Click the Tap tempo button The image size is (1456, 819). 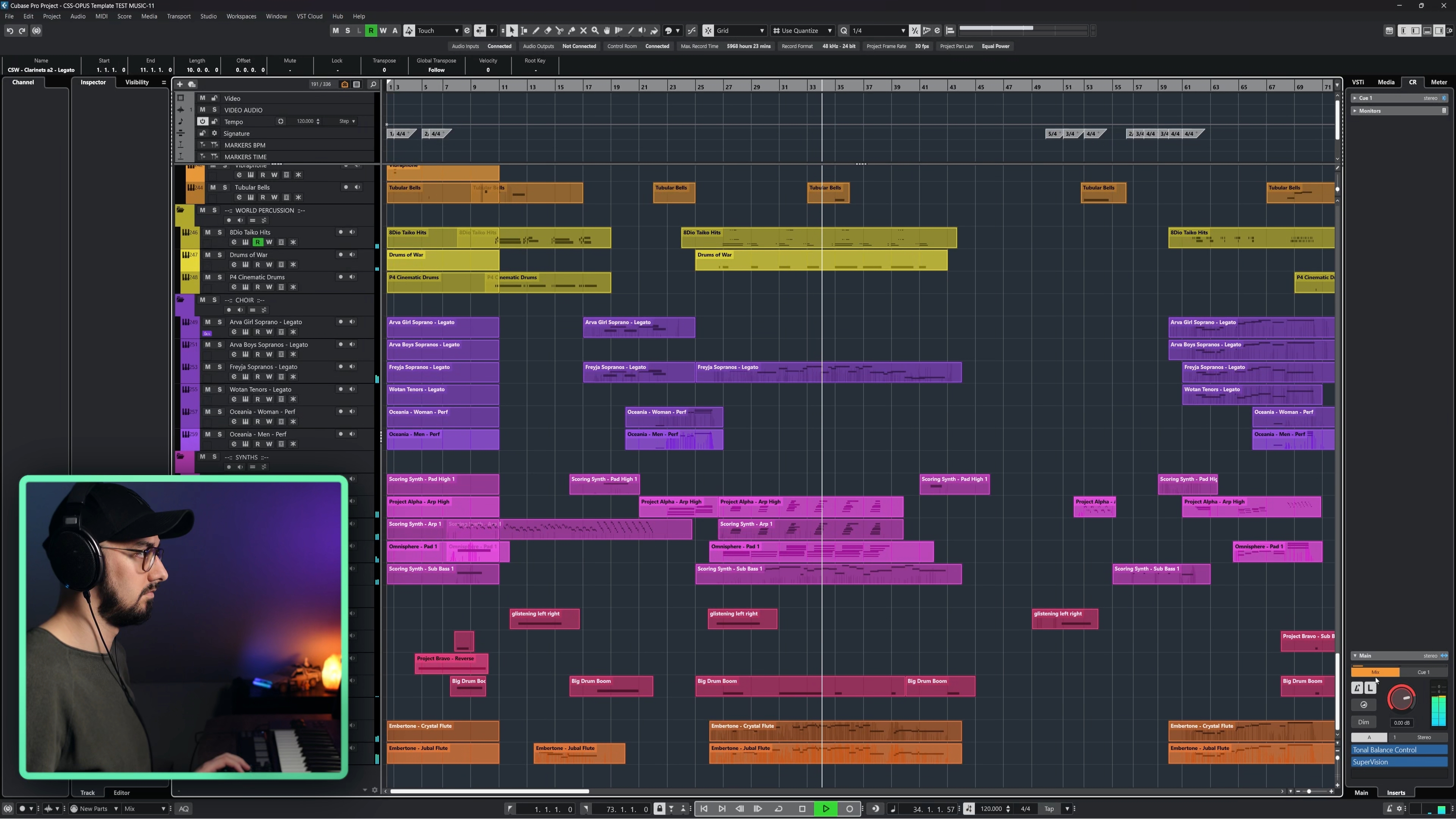[x=1049, y=809]
